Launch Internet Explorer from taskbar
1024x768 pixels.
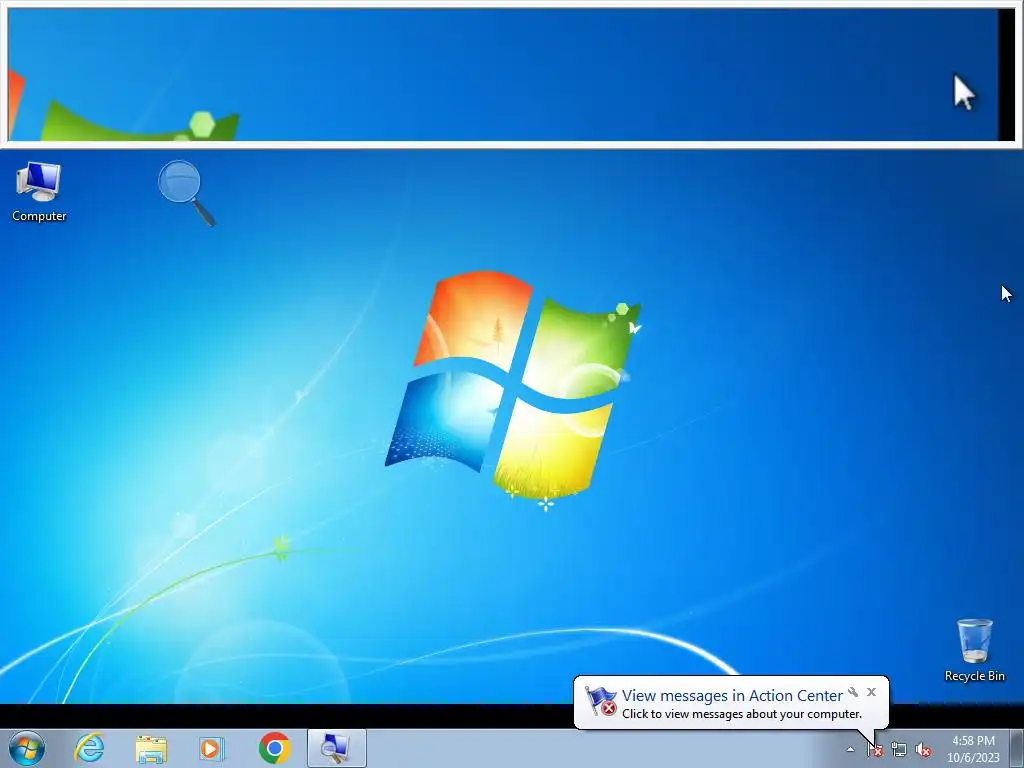89,748
